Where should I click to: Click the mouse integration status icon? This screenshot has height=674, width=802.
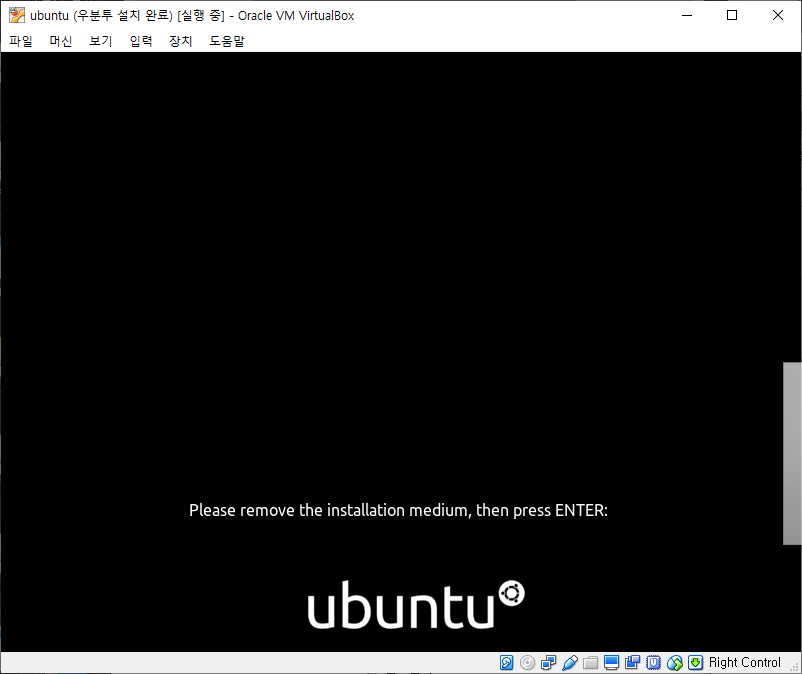[x=675, y=663]
